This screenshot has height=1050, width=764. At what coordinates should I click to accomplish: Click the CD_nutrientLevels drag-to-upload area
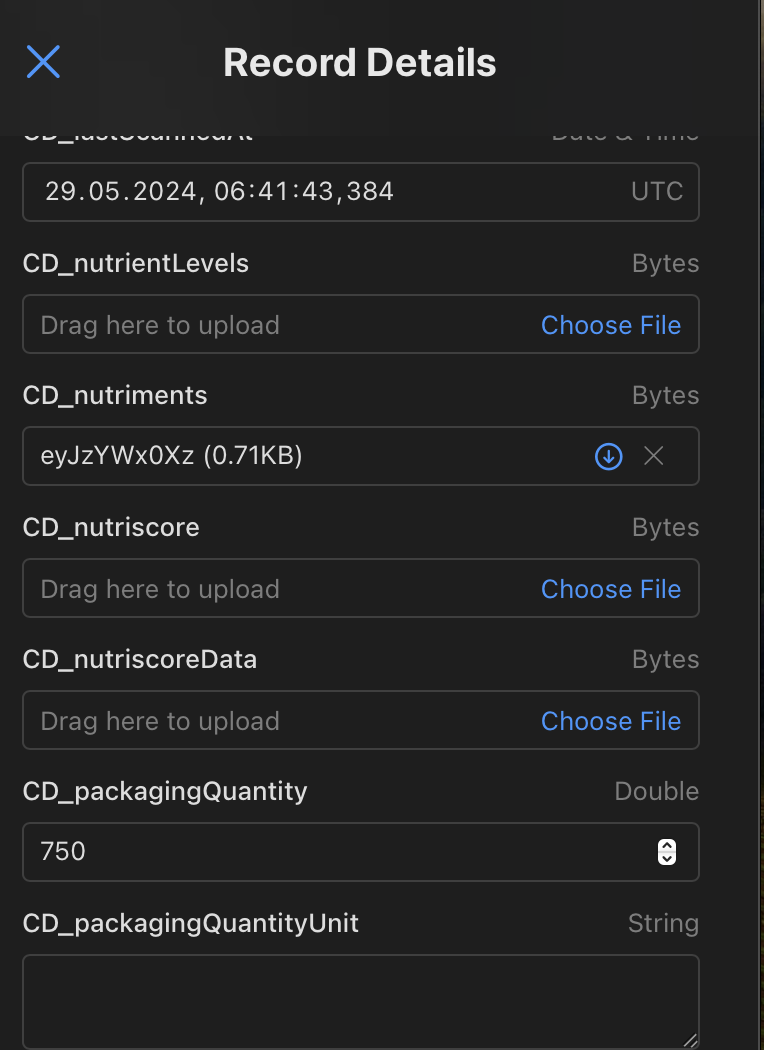[x=160, y=325]
